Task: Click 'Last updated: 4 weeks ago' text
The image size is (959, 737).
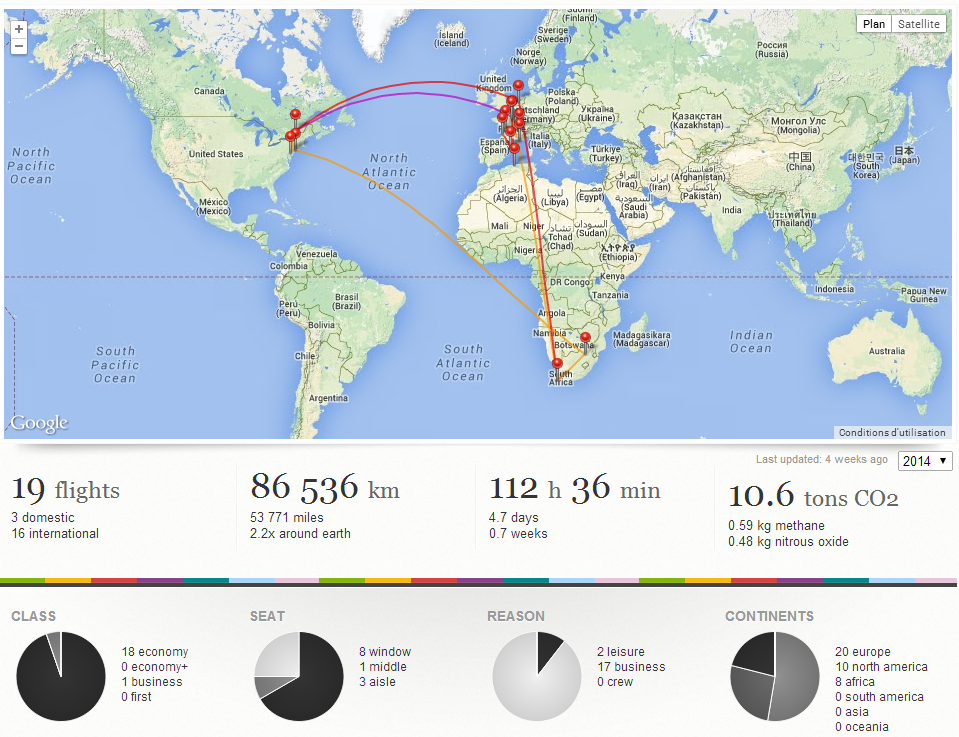Action: tap(821, 459)
